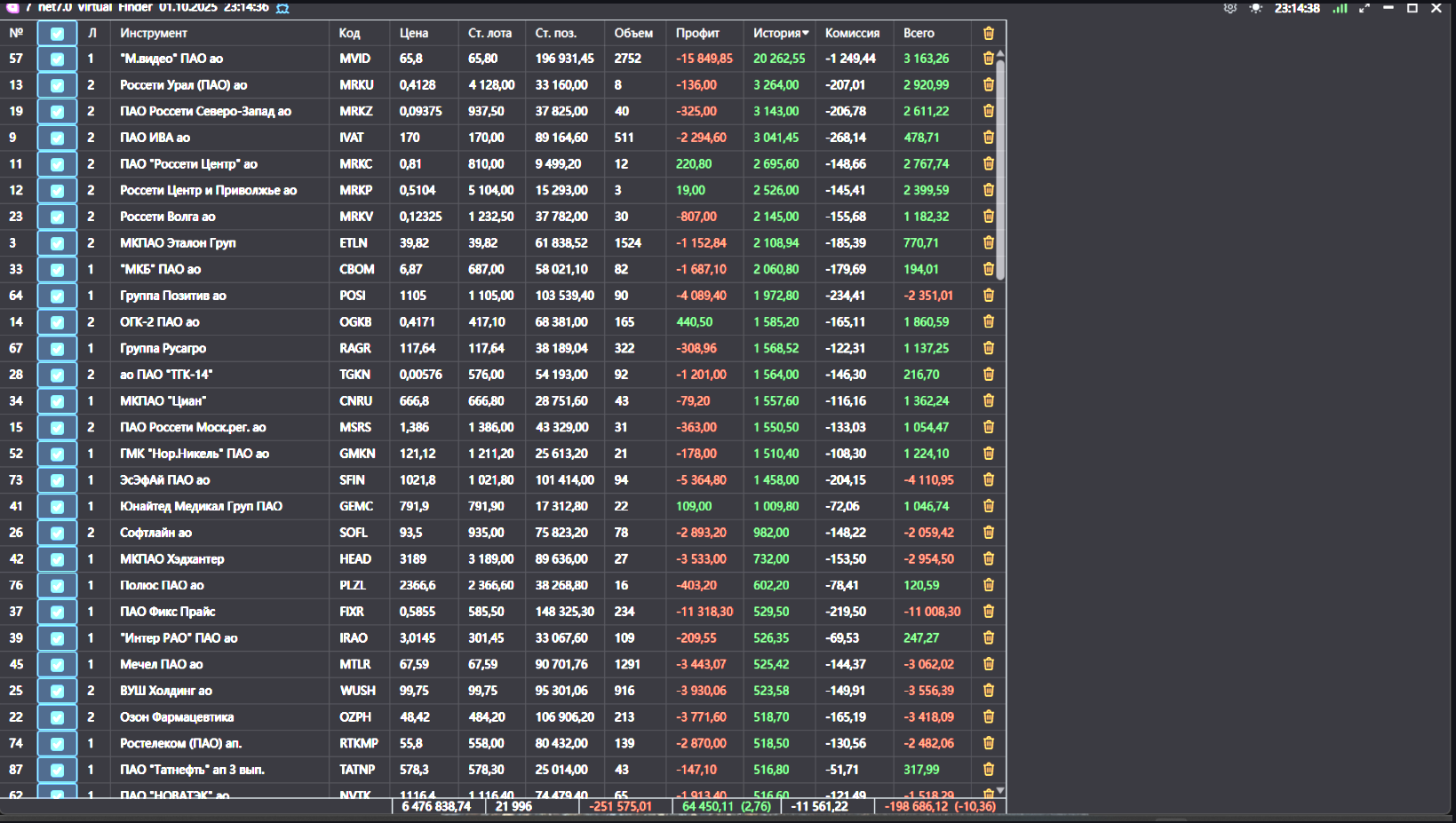Image resolution: width=1456 pixels, height=823 pixels.
Task: Delete the GMKN row using trash icon
Action: tap(989, 454)
